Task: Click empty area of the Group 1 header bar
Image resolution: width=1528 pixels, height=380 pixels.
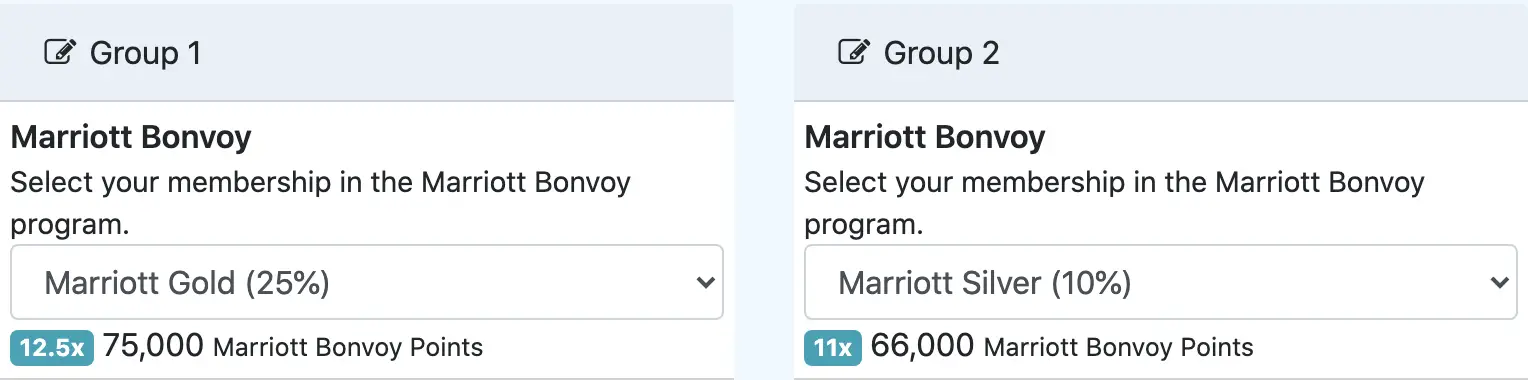Action: [470, 52]
